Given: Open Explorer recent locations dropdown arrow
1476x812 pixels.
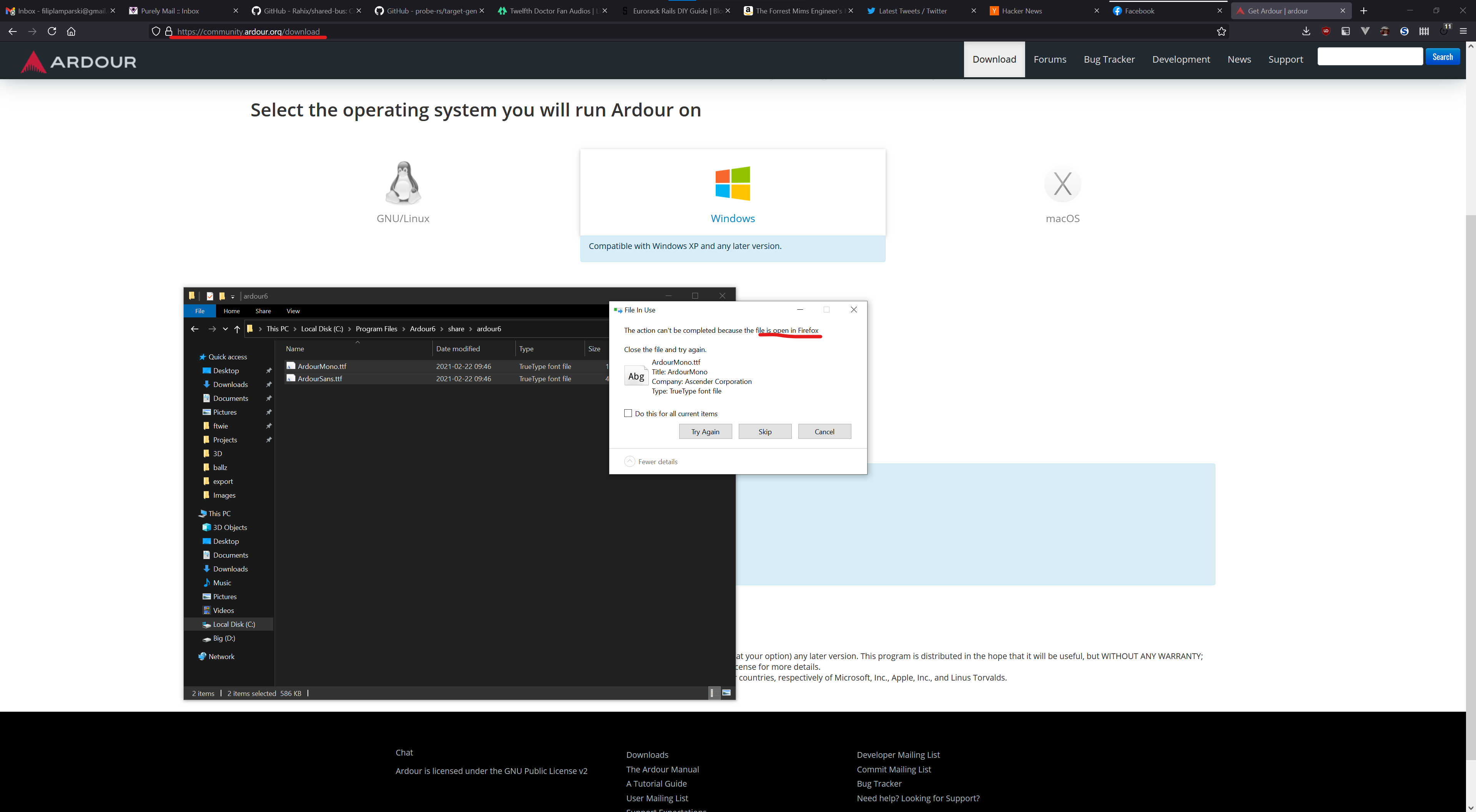Looking at the screenshot, I should pyautogui.click(x=225, y=329).
